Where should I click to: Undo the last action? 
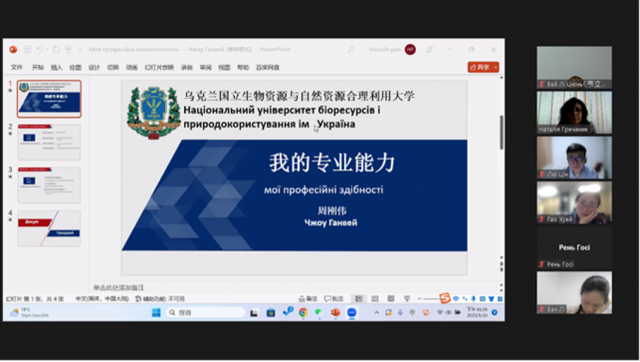coord(40,49)
